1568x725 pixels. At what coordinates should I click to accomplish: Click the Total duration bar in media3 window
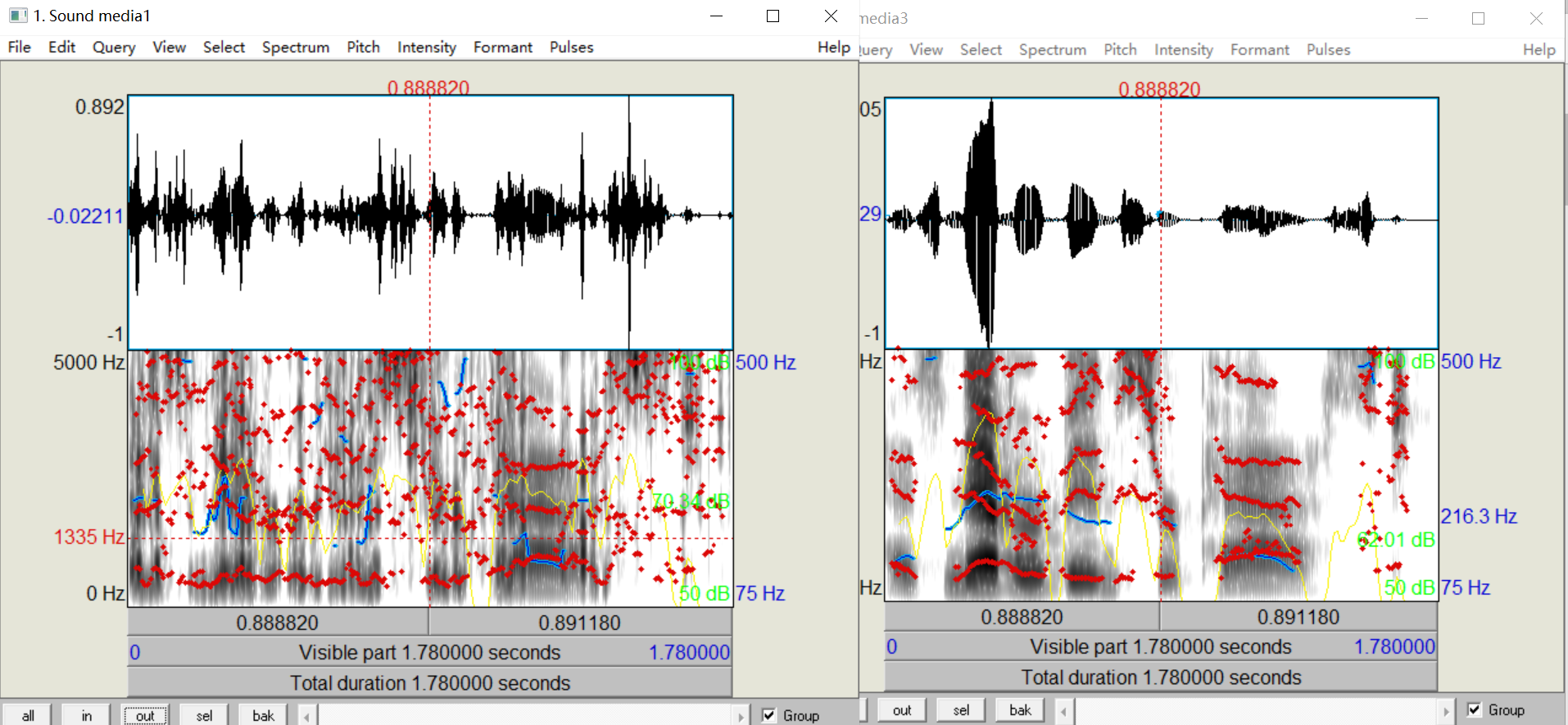pos(1161,677)
